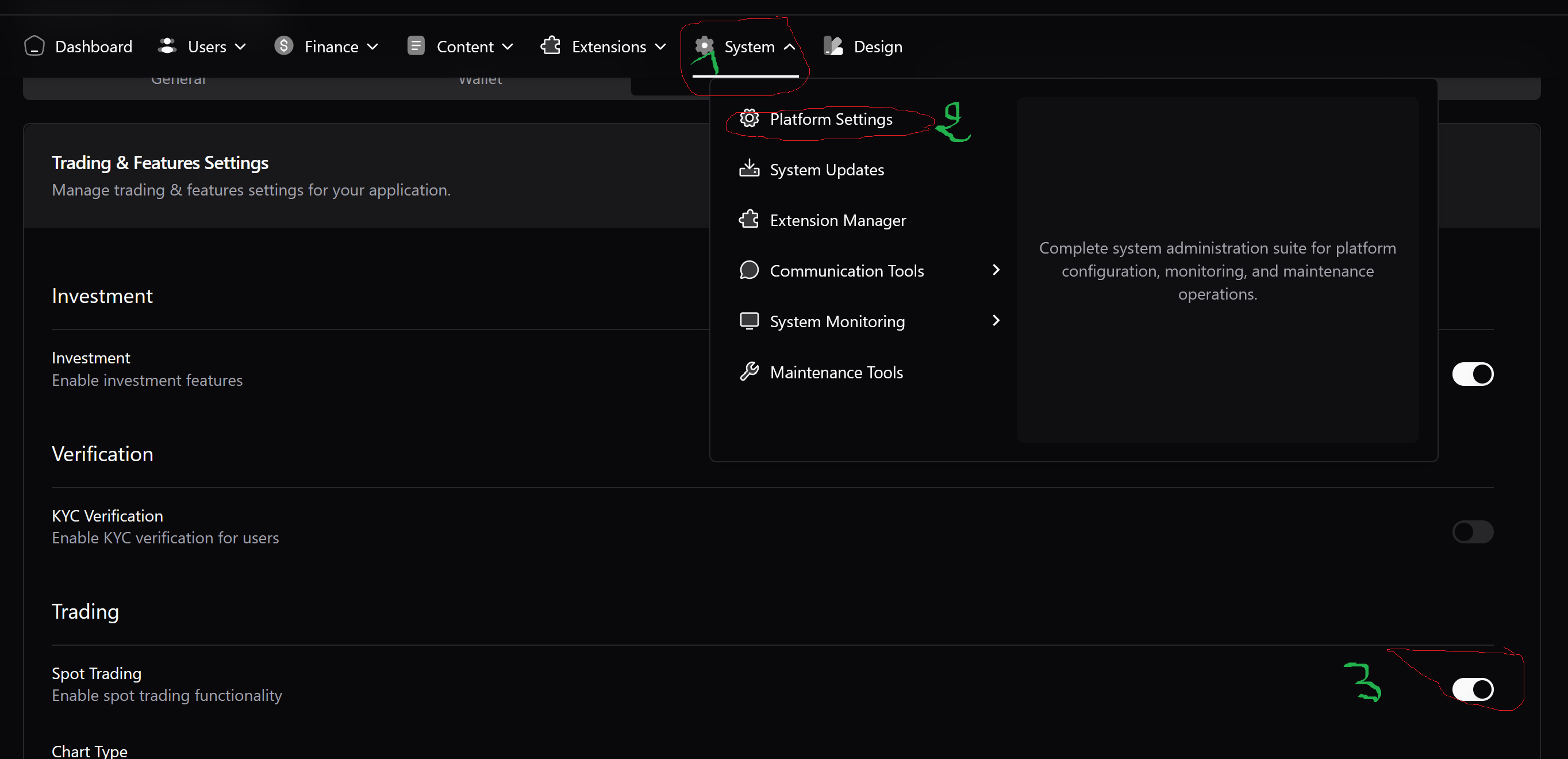This screenshot has width=1568, height=759.
Task: Expand the System Monitoring submenu chevron
Action: [995, 320]
